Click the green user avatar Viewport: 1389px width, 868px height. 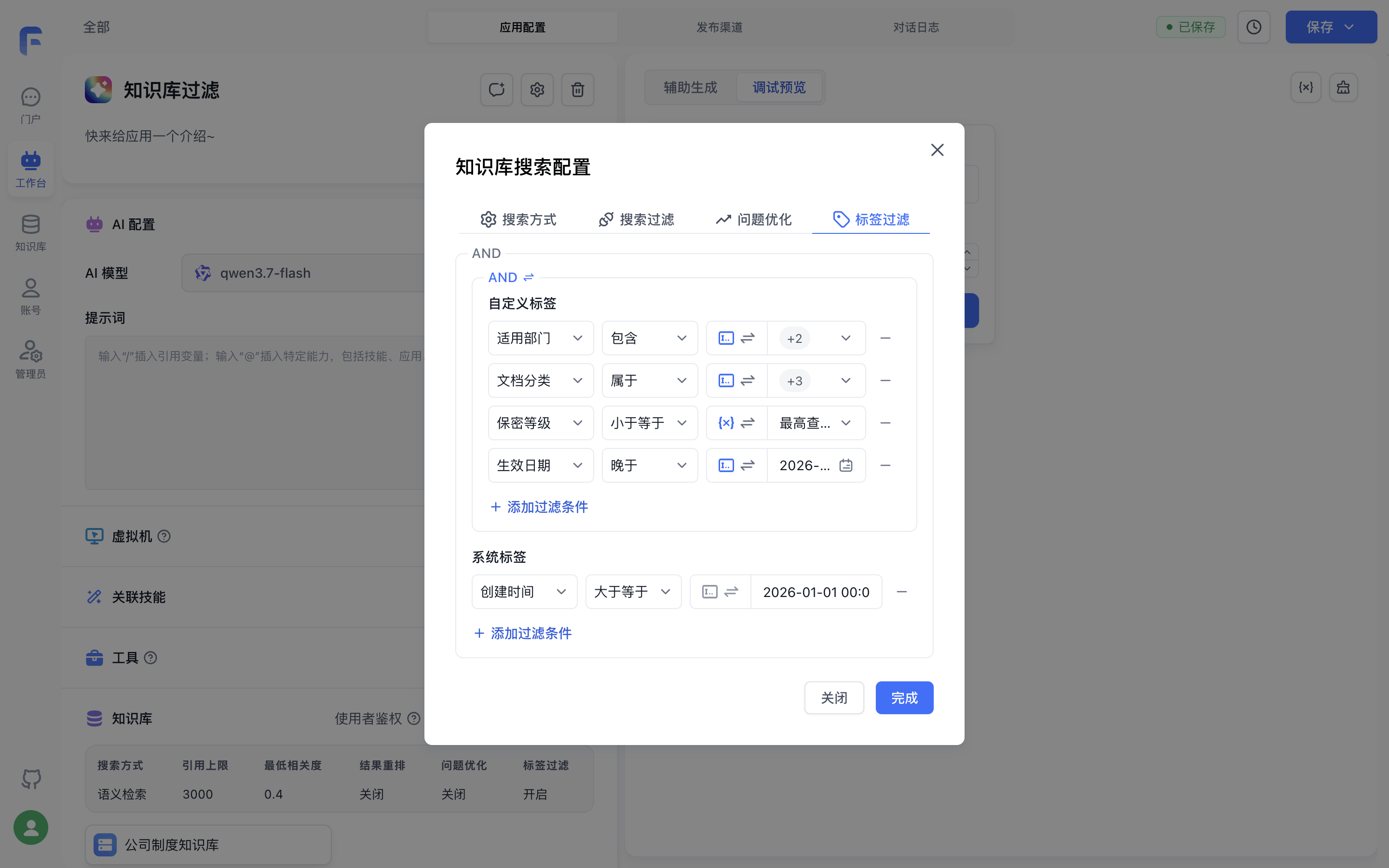[x=31, y=827]
